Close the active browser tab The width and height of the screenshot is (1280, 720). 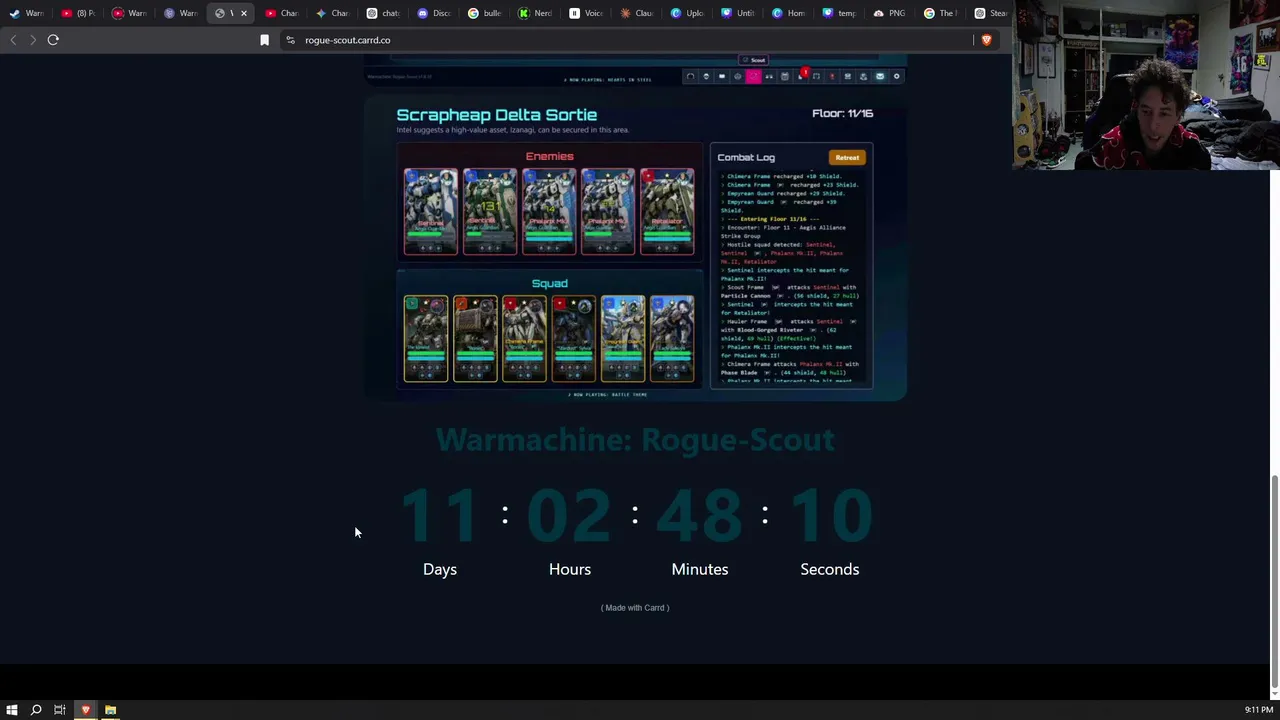243,13
